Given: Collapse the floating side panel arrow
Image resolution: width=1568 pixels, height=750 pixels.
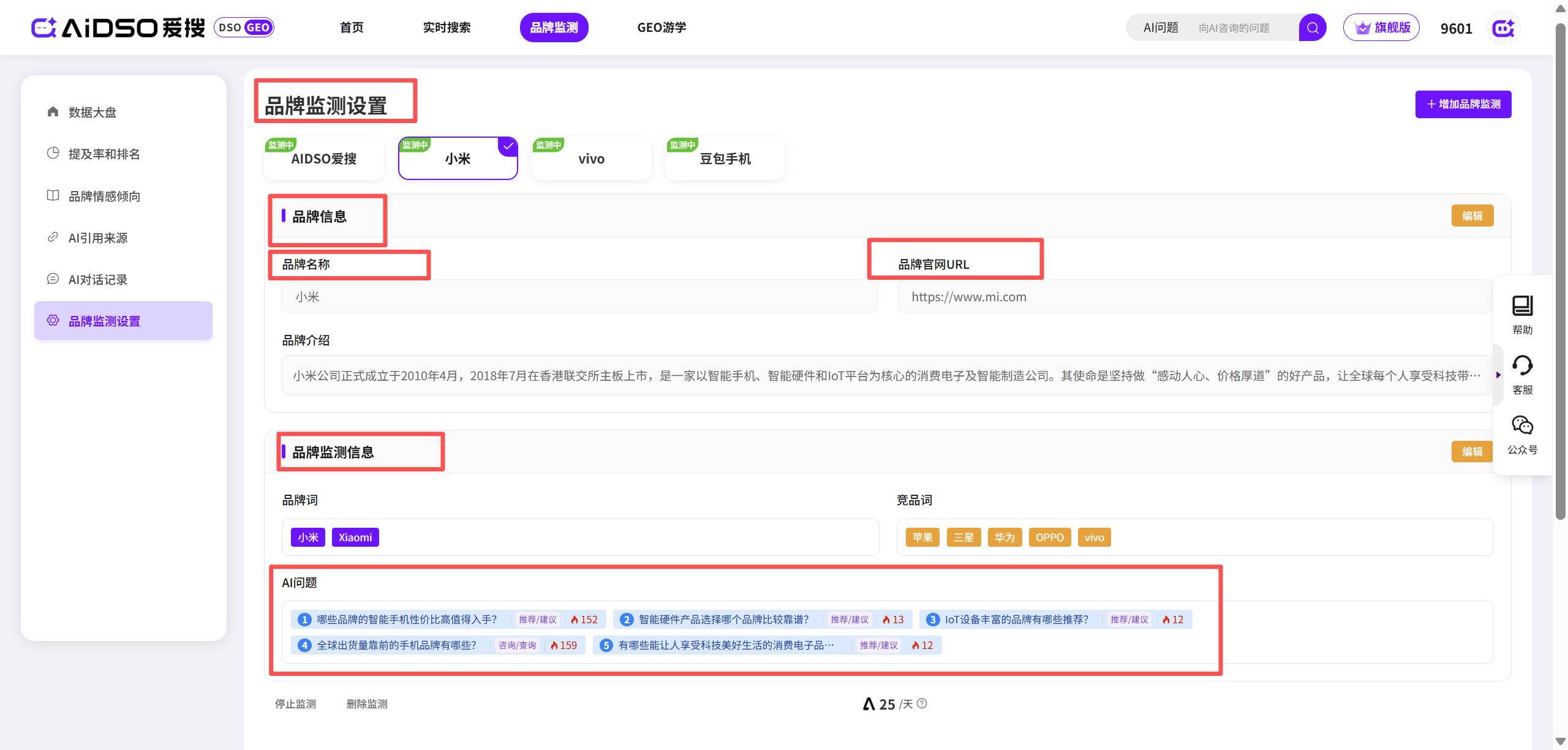Looking at the screenshot, I should pos(1498,375).
